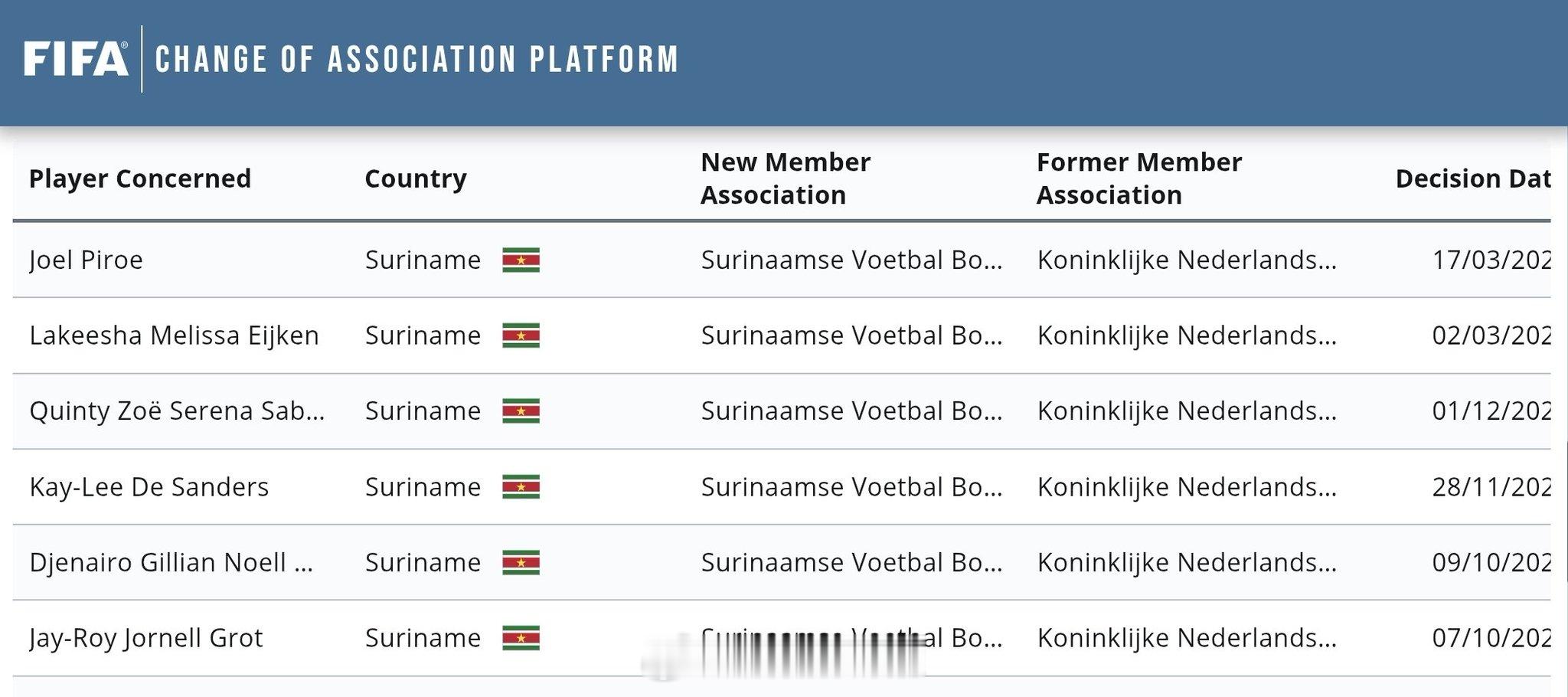1568x697 pixels.
Task: Select player Lakeesha Melissa Eijken
Action: tap(174, 335)
